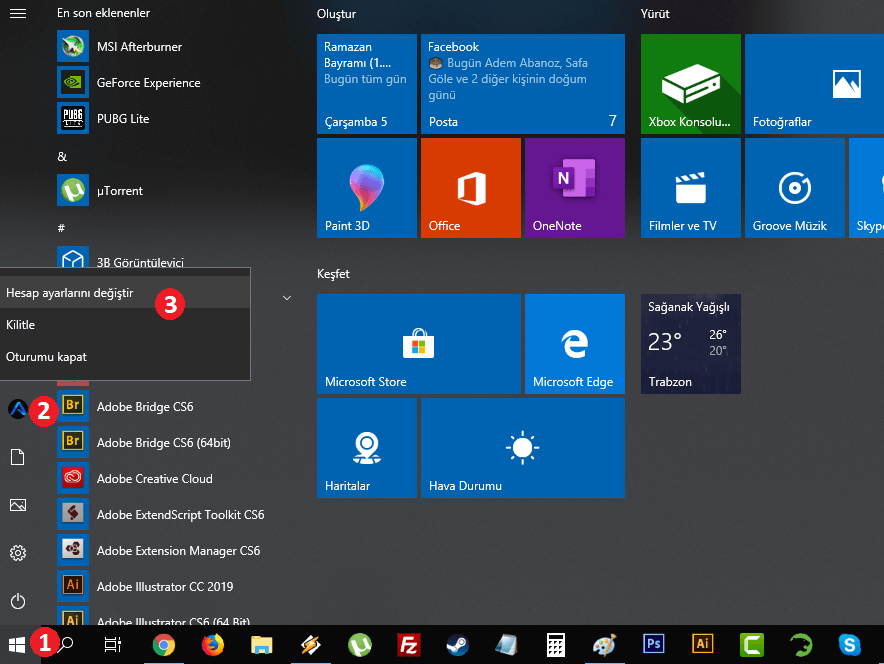Open the OneNote tile
The height and width of the screenshot is (664, 884).
pyautogui.click(x=574, y=188)
